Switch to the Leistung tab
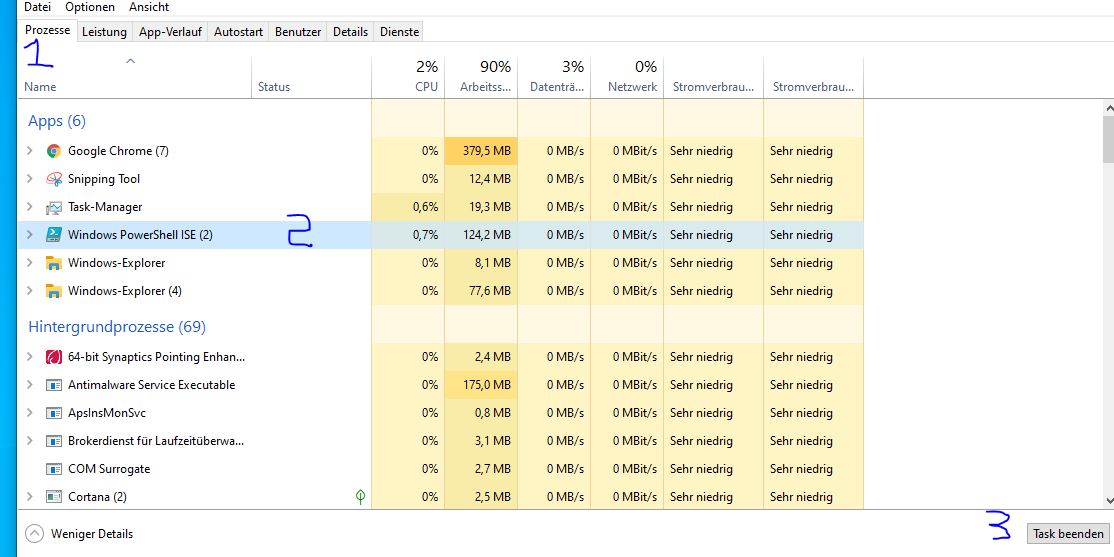The image size is (1114, 557). tap(104, 32)
